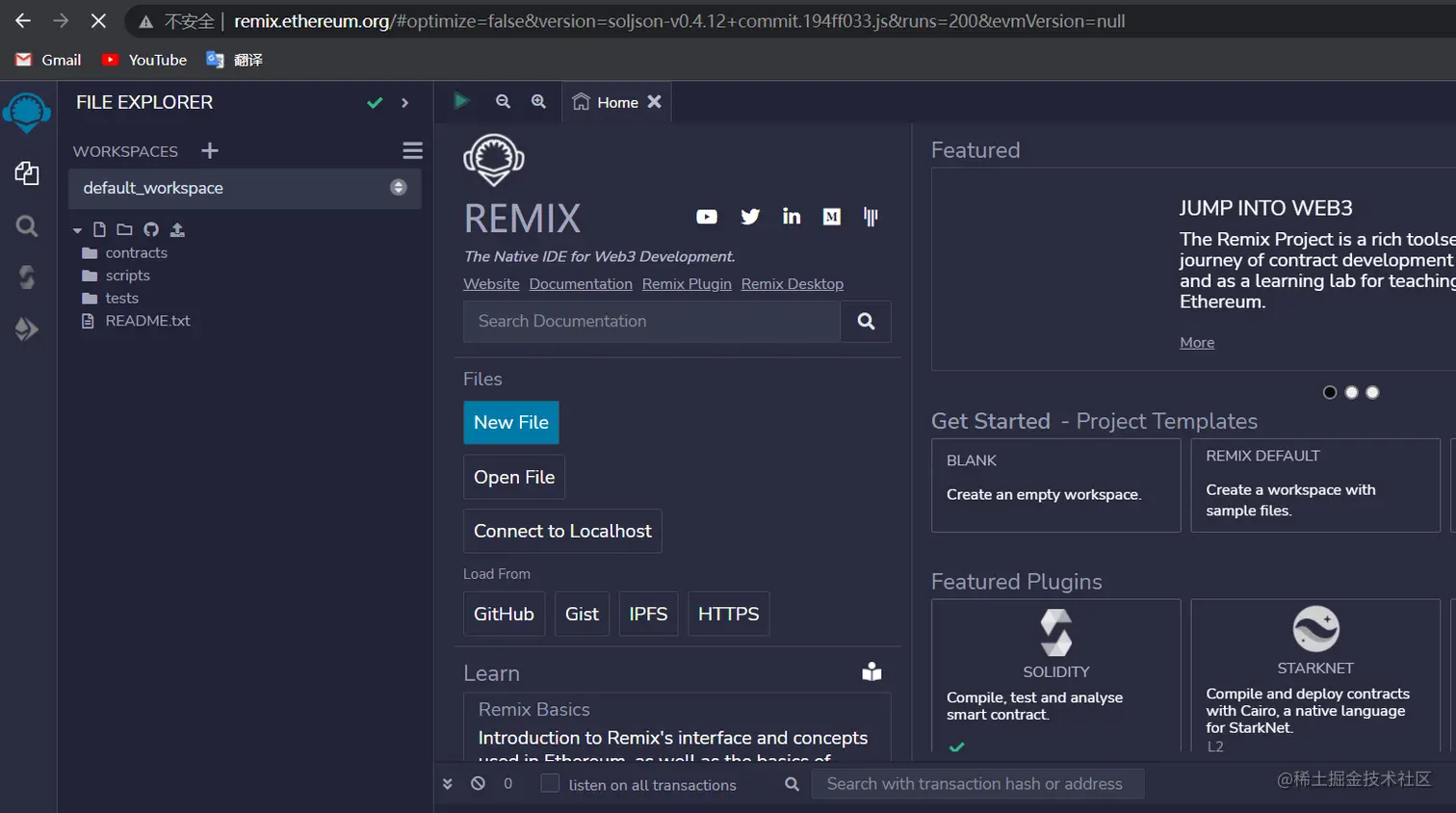
Task: Open YouTube bookmark in browser bar
Action: pos(144,60)
